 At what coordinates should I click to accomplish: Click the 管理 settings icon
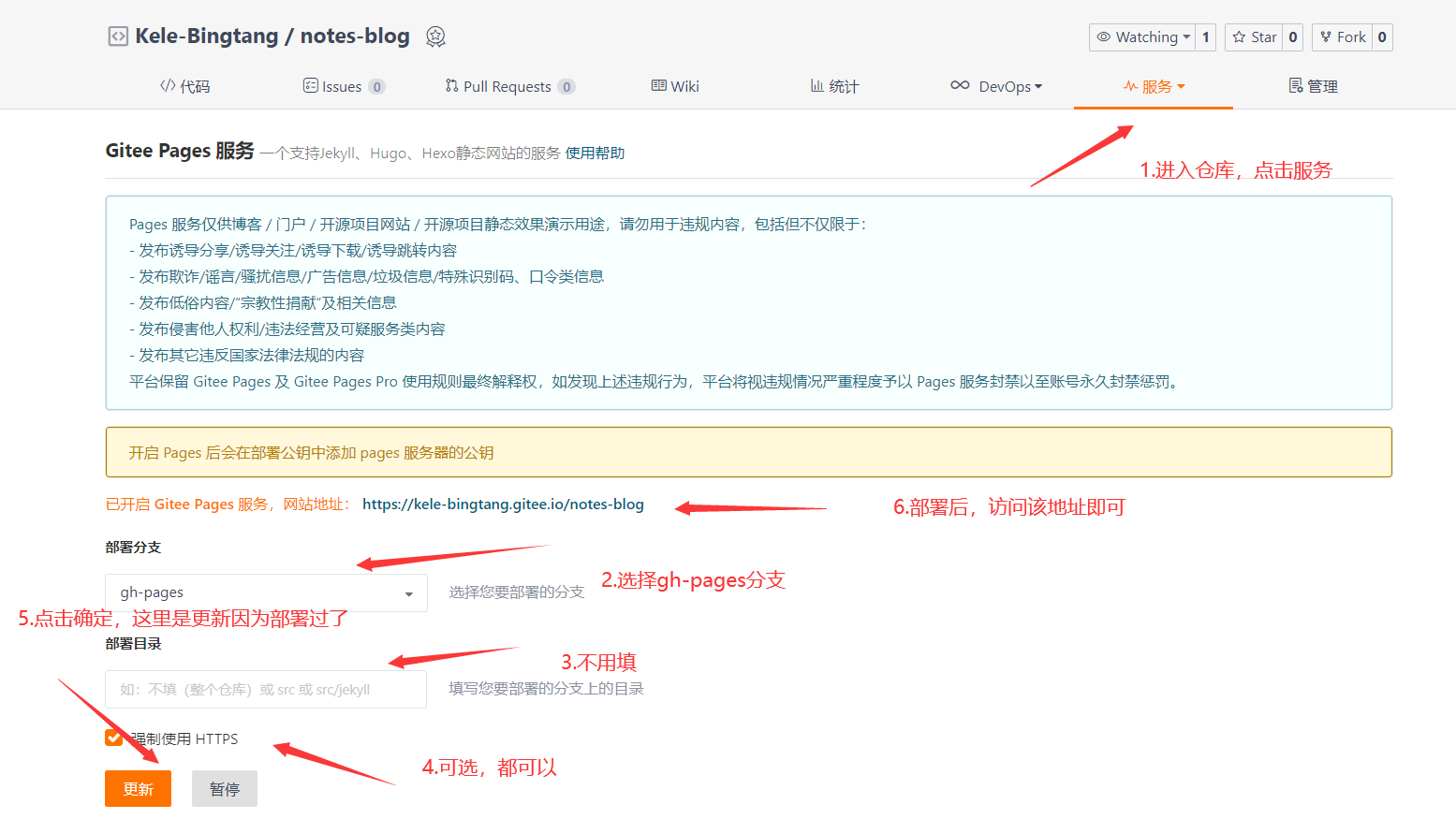pos(1296,85)
